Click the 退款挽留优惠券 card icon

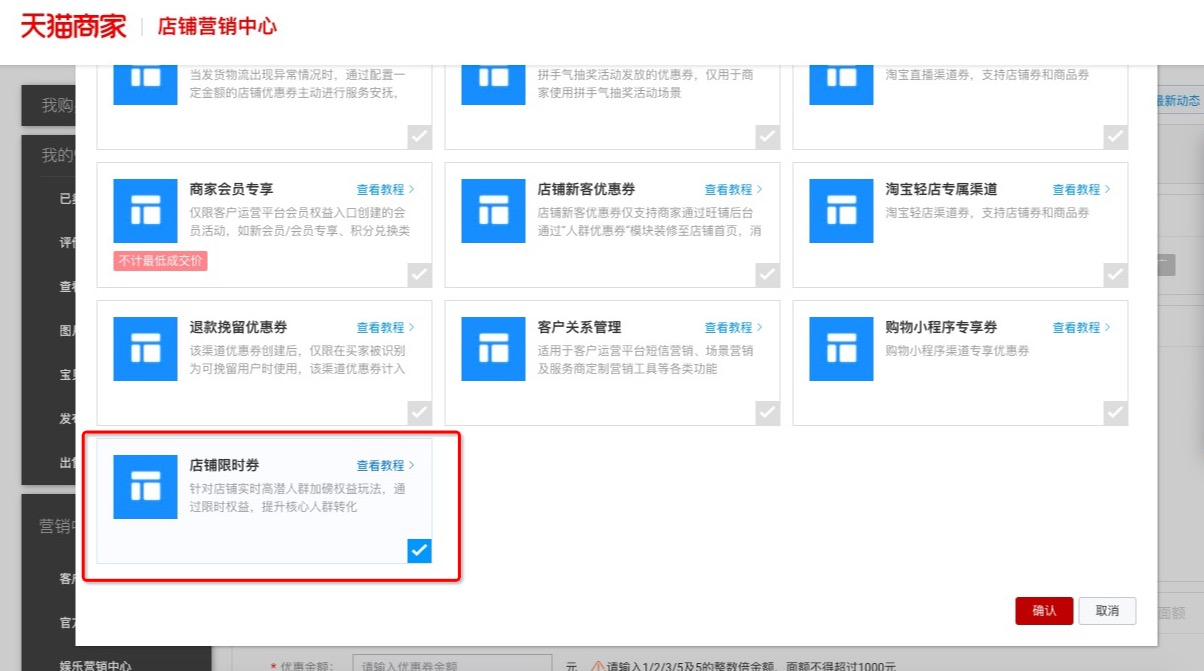click(146, 349)
